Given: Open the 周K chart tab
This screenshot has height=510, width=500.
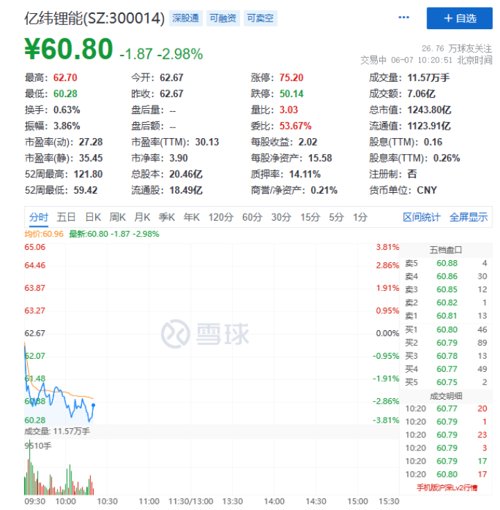Looking at the screenshot, I should pyautogui.click(x=117, y=217).
